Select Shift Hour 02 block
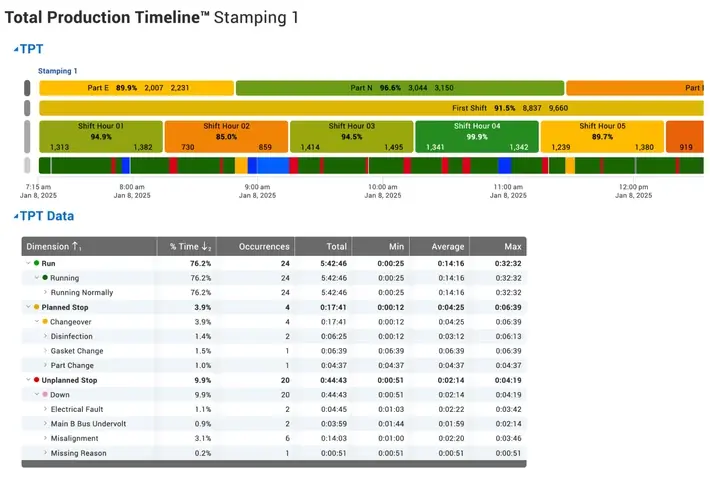This screenshot has width=710, height=486. coord(226,136)
